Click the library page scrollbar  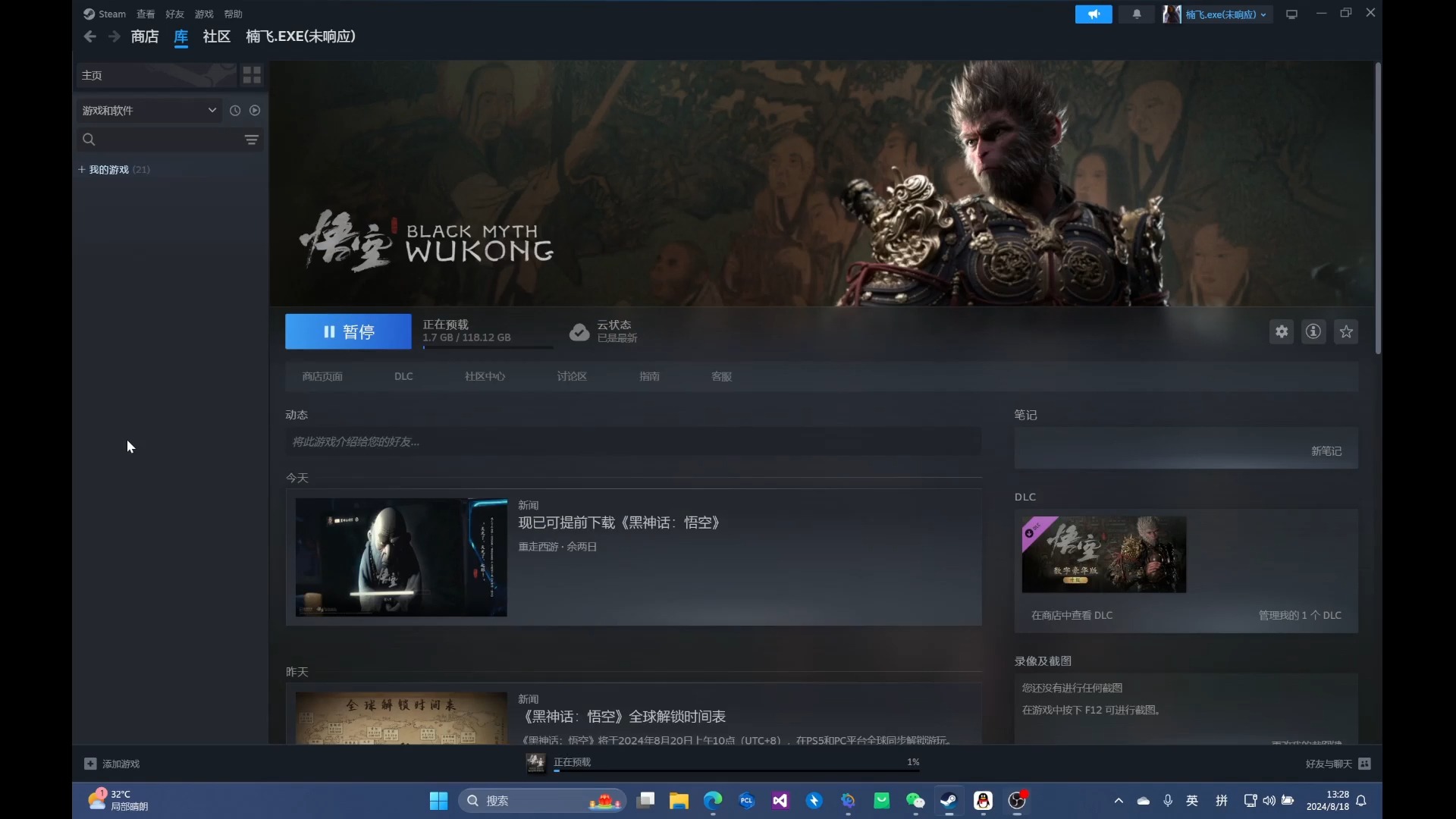pos(1378,209)
